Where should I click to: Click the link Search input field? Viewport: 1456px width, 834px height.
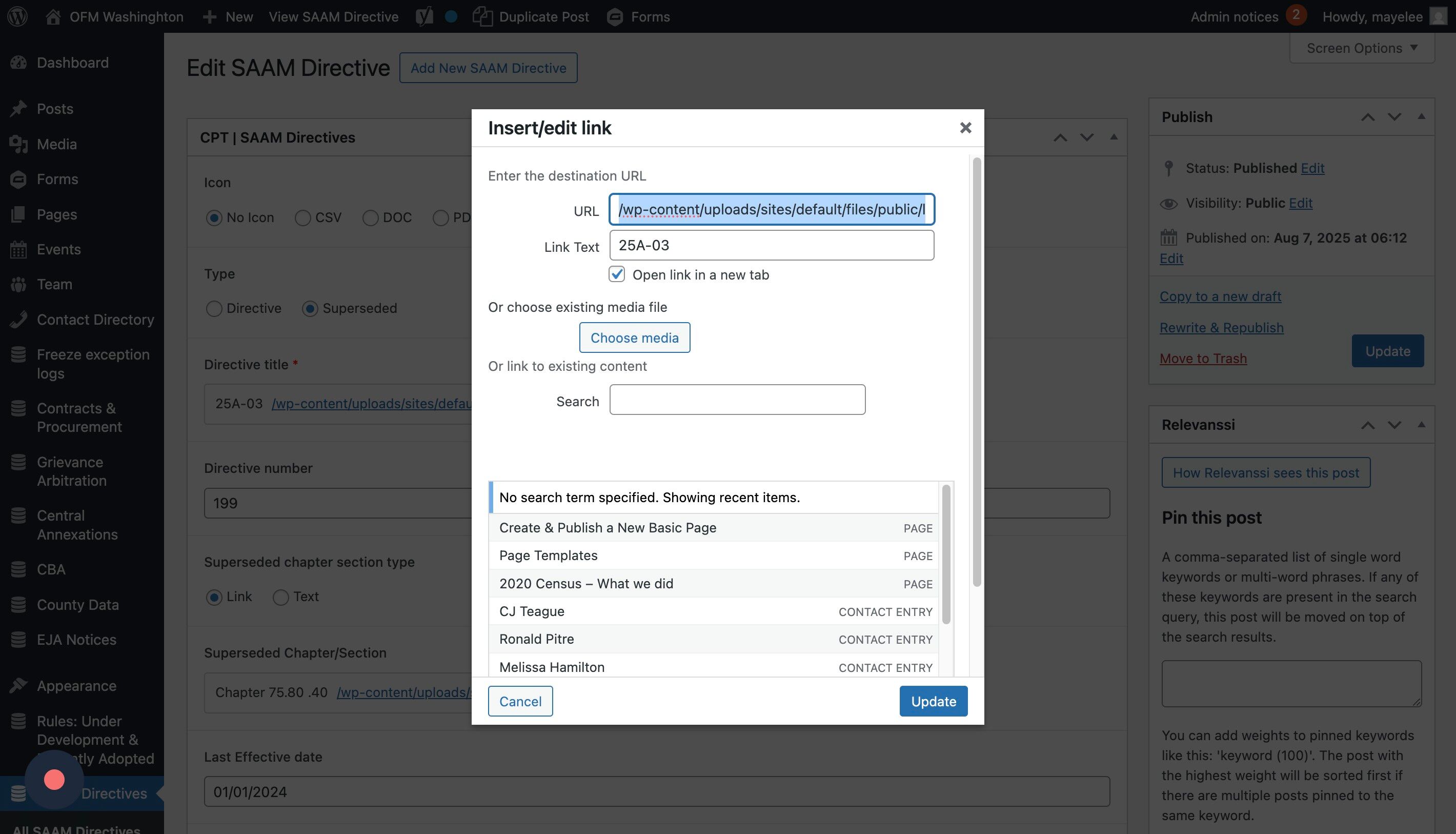(737, 400)
